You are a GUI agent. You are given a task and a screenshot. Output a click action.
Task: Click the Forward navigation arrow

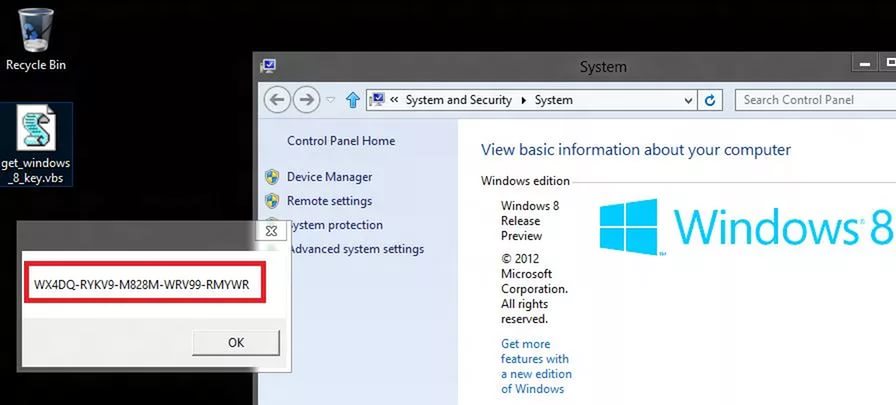pyautogui.click(x=307, y=100)
